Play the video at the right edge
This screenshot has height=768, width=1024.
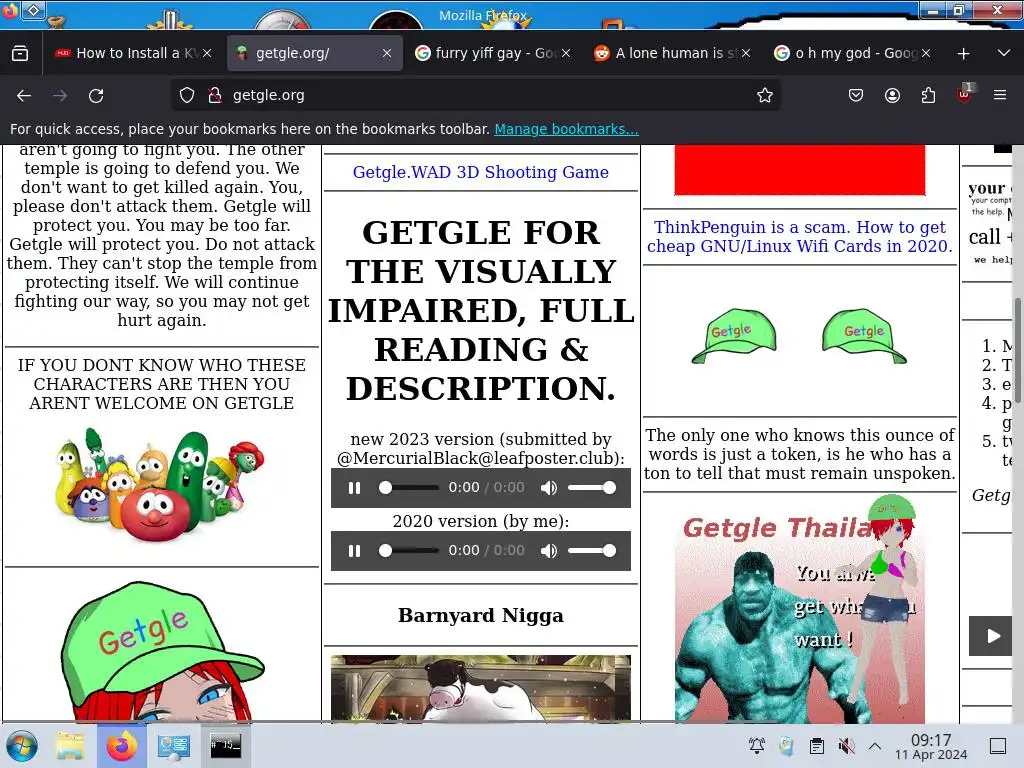point(991,636)
